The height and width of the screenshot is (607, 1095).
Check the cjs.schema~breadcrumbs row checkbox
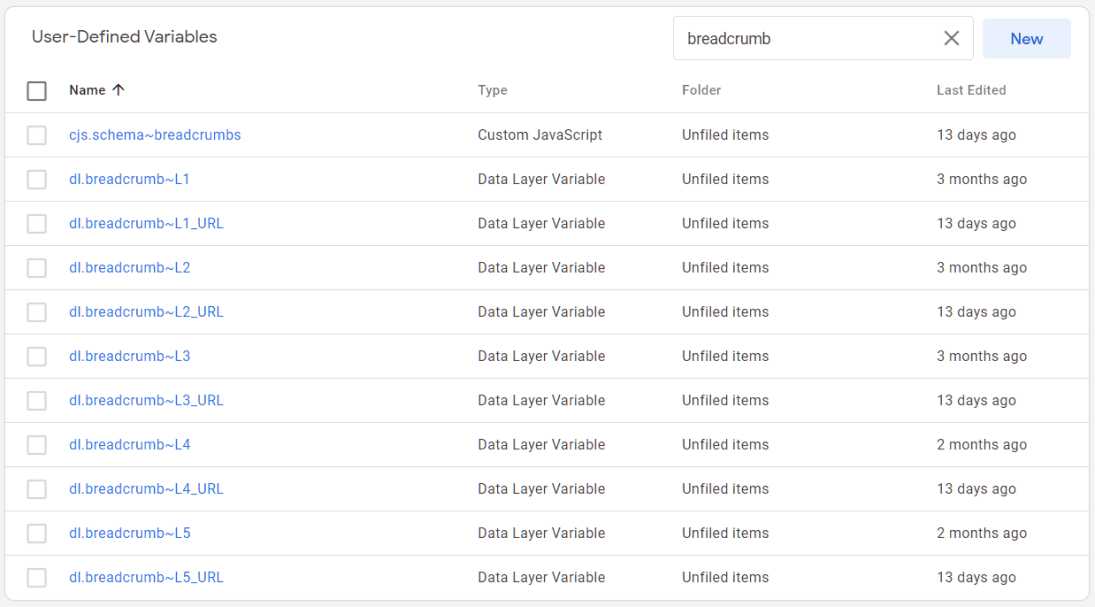point(37,134)
